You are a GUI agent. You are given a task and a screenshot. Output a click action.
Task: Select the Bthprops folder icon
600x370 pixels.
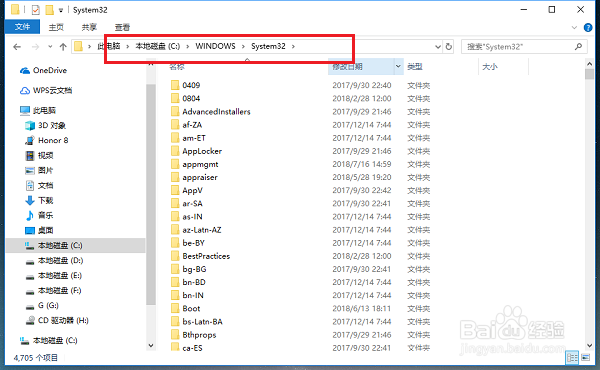175,335
